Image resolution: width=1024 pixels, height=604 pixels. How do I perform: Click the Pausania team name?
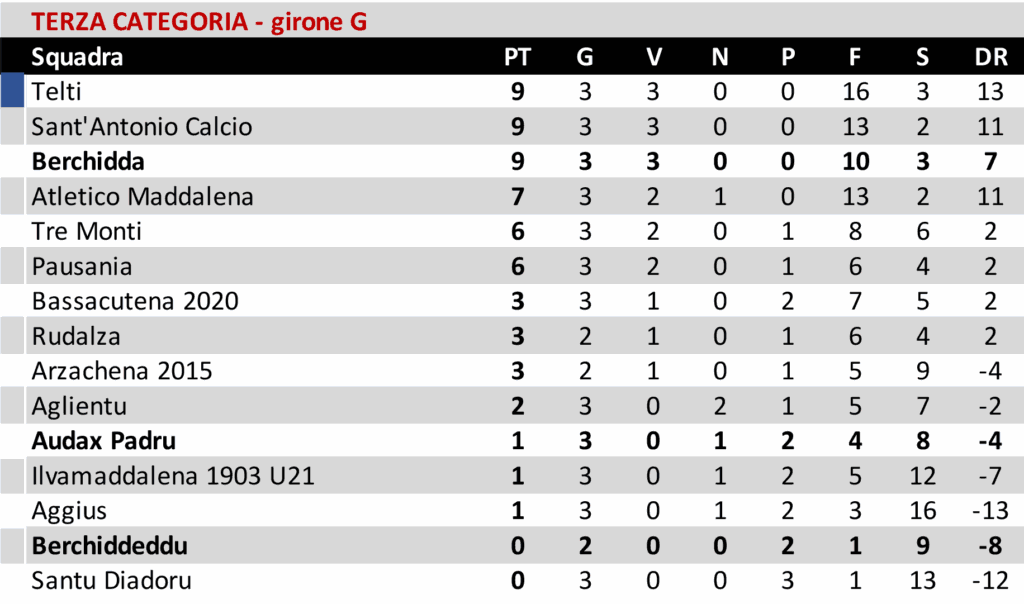[x=82, y=267]
